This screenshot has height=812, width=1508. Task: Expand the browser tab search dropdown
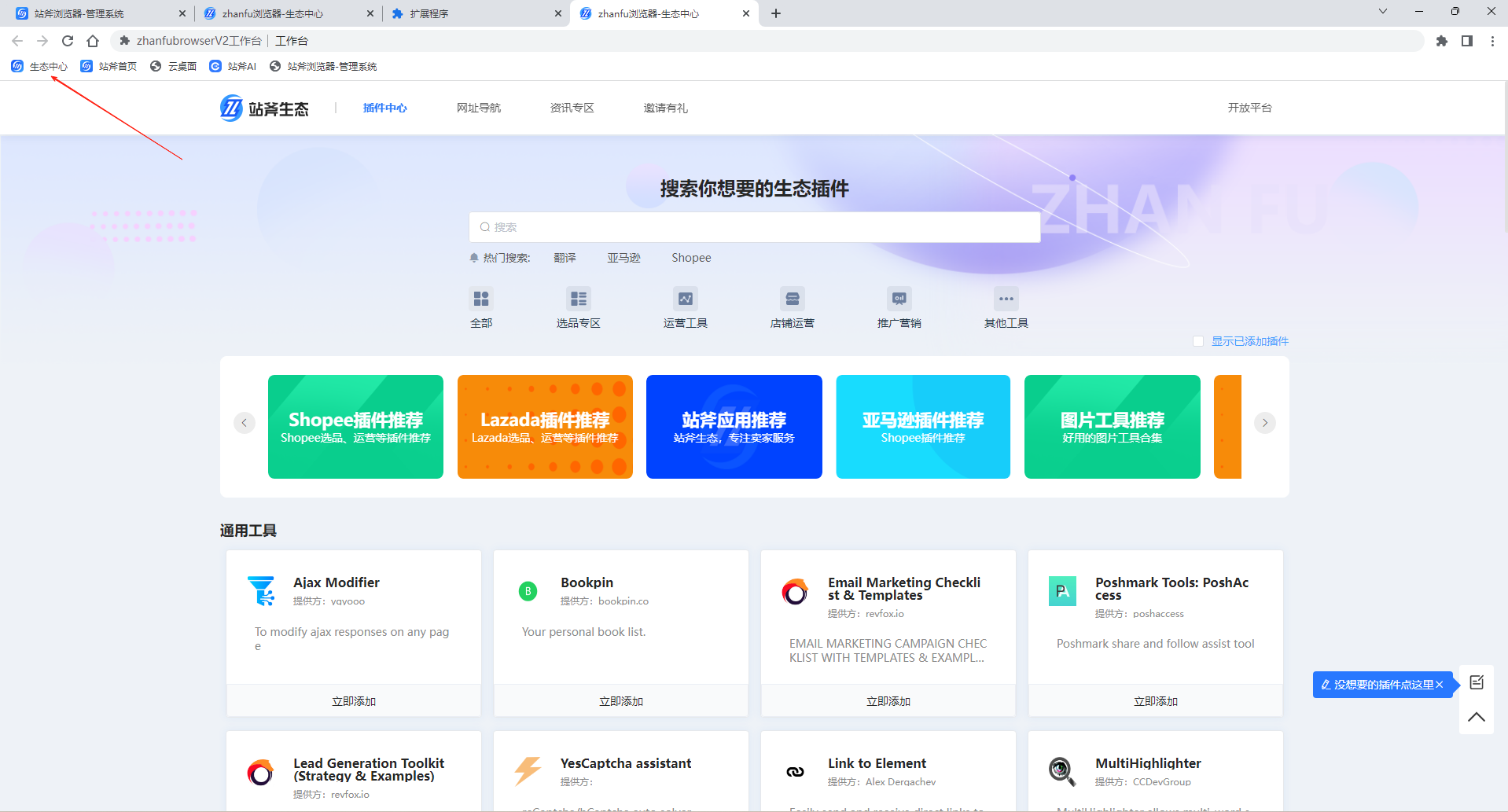pos(1383,12)
